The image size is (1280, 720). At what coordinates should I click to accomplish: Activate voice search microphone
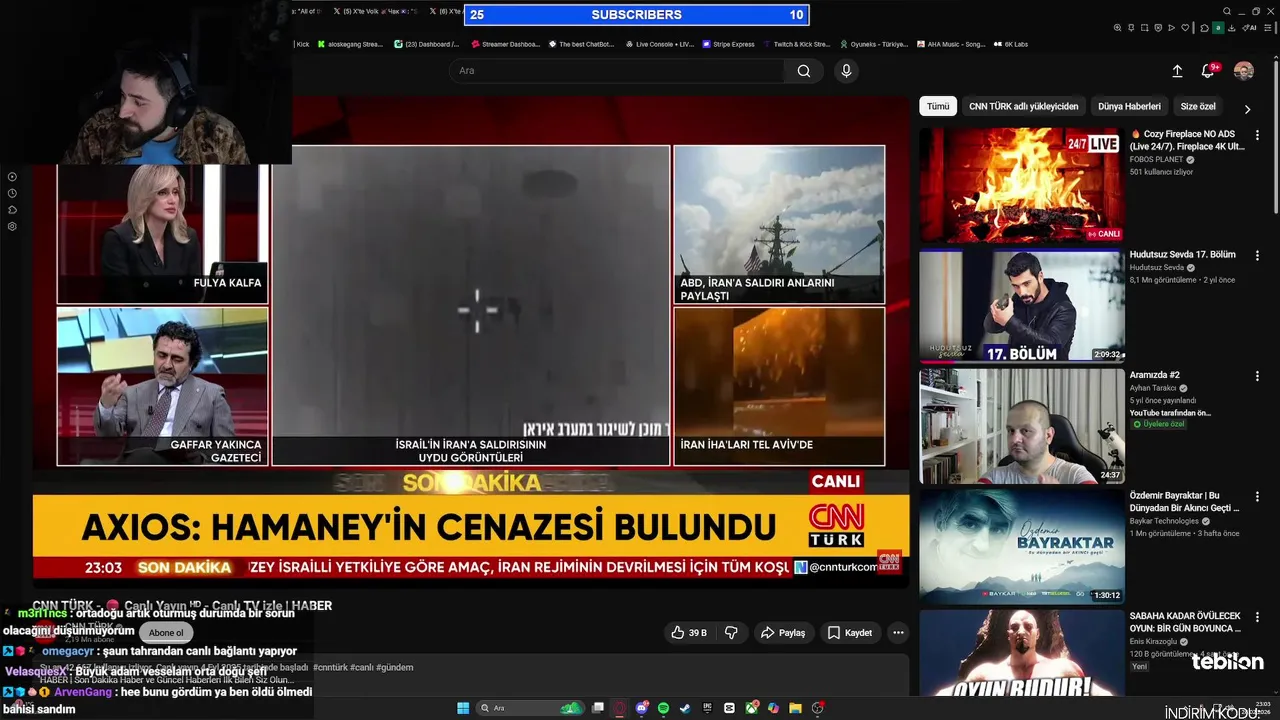coord(846,71)
